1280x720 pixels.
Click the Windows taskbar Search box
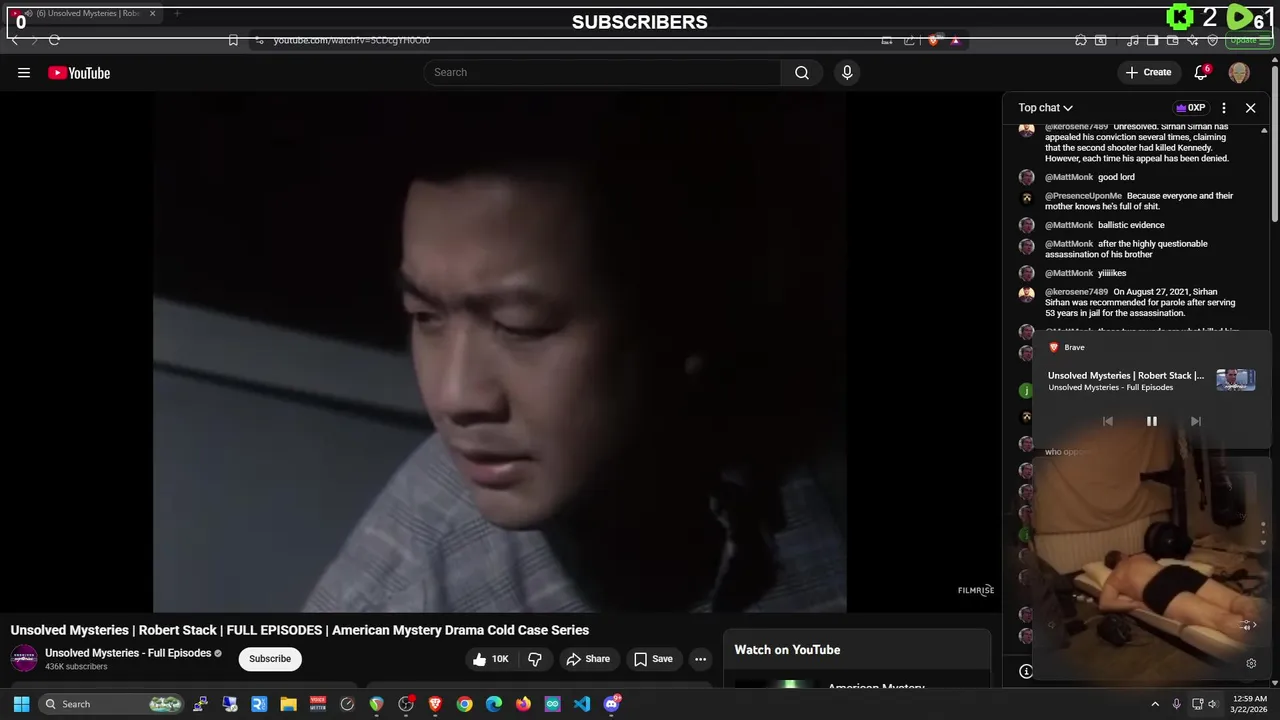(113, 704)
